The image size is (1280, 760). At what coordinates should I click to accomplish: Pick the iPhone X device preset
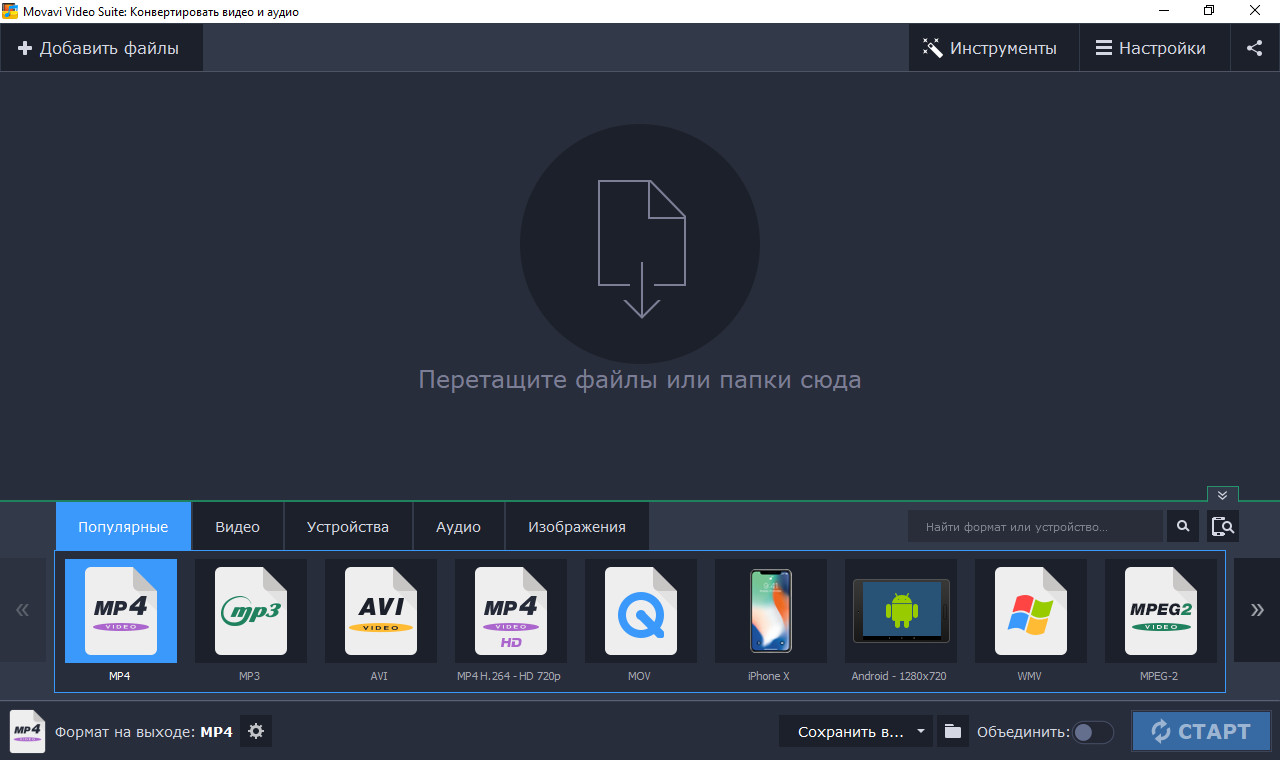coord(771,611)
